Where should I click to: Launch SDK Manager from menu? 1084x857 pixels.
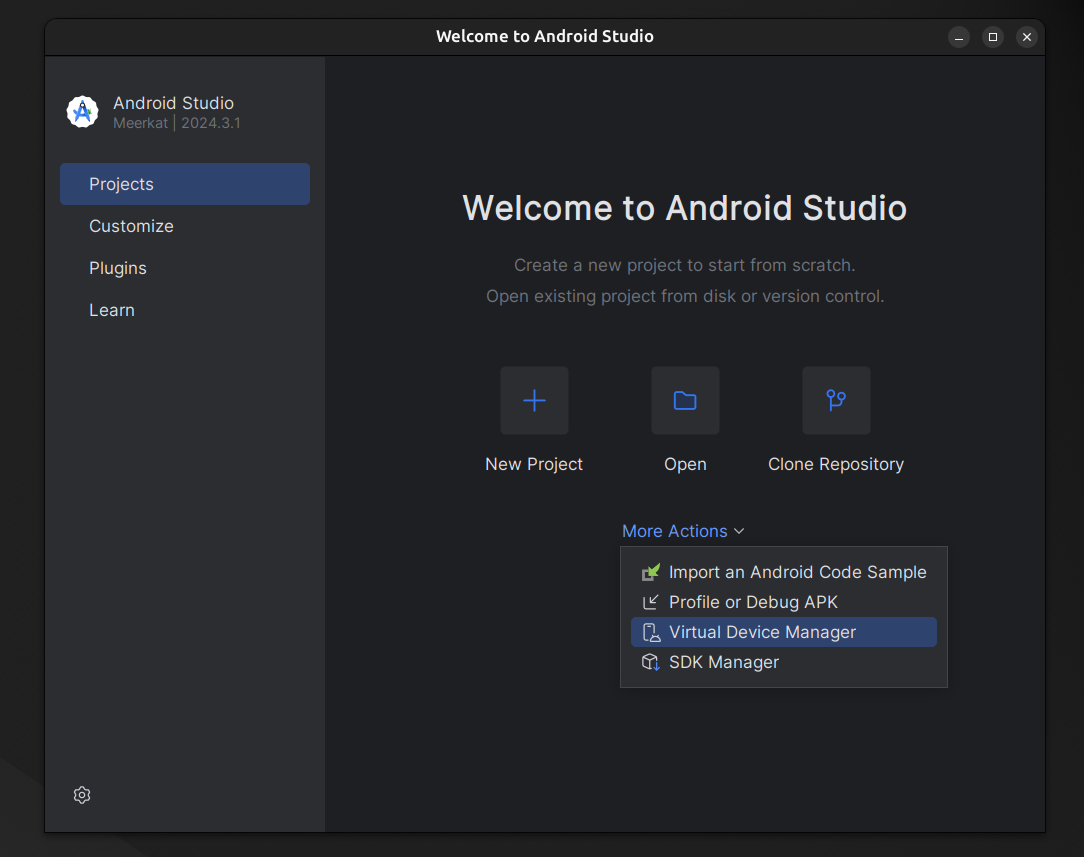784,662
